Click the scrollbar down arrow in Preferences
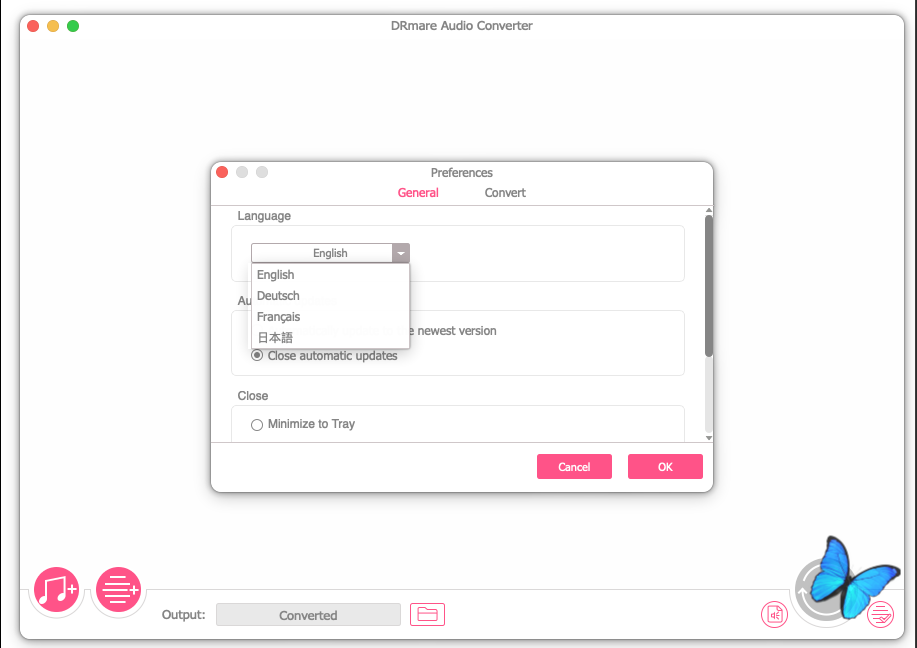917x648 pixels. [709, 437]
